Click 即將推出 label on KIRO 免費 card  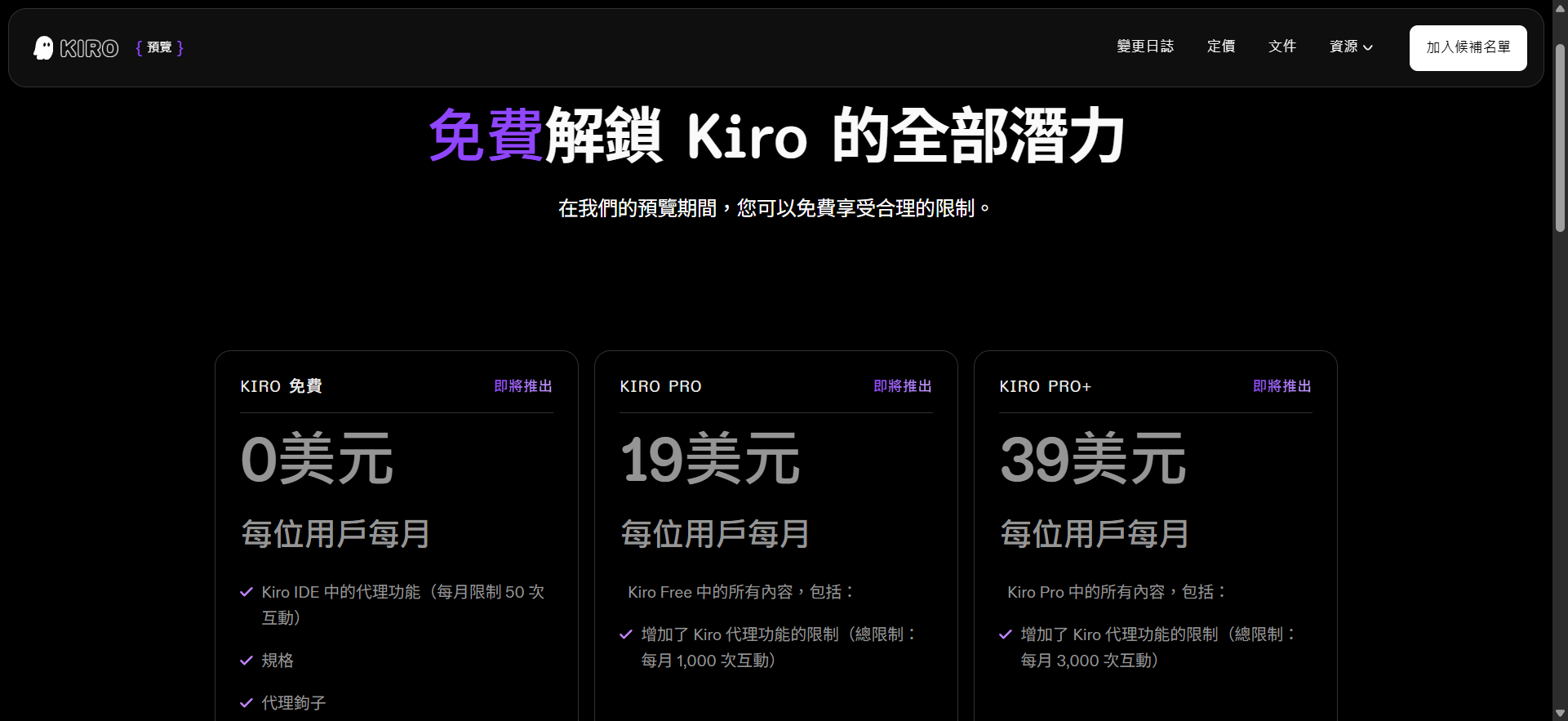(x=523, y=386)
